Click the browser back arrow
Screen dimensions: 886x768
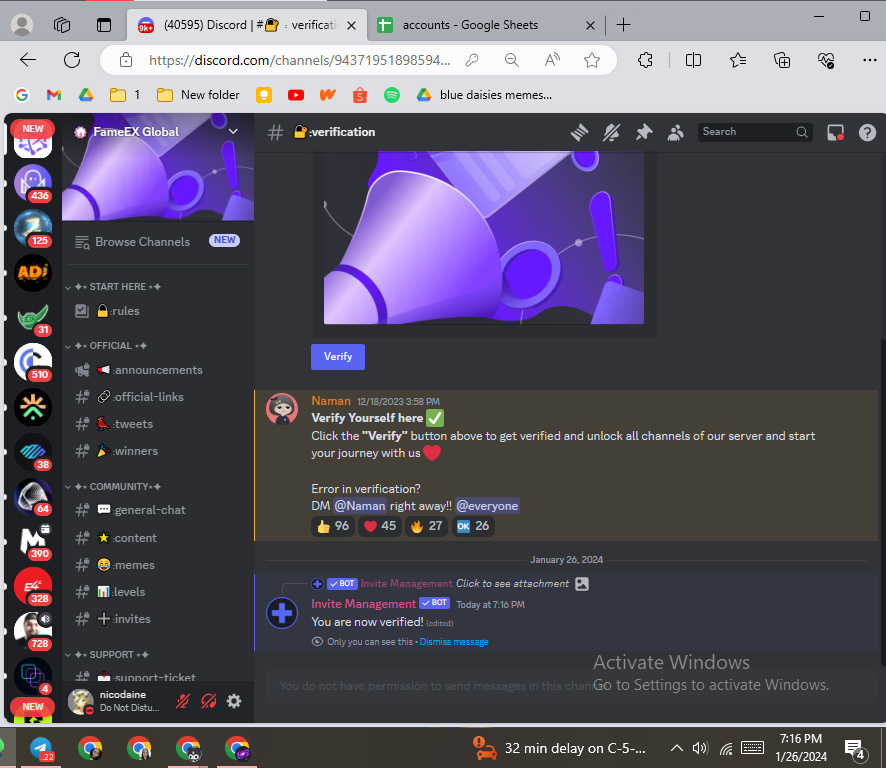point(28,60)
